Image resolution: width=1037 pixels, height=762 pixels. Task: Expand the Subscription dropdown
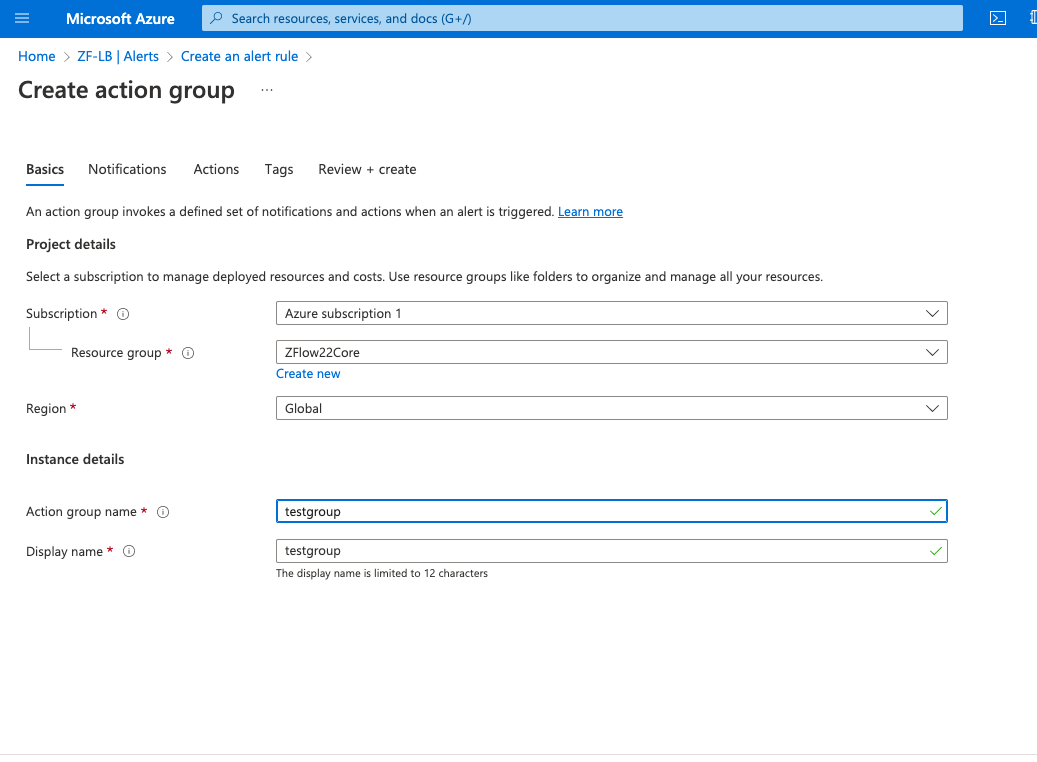click(611, 314)
